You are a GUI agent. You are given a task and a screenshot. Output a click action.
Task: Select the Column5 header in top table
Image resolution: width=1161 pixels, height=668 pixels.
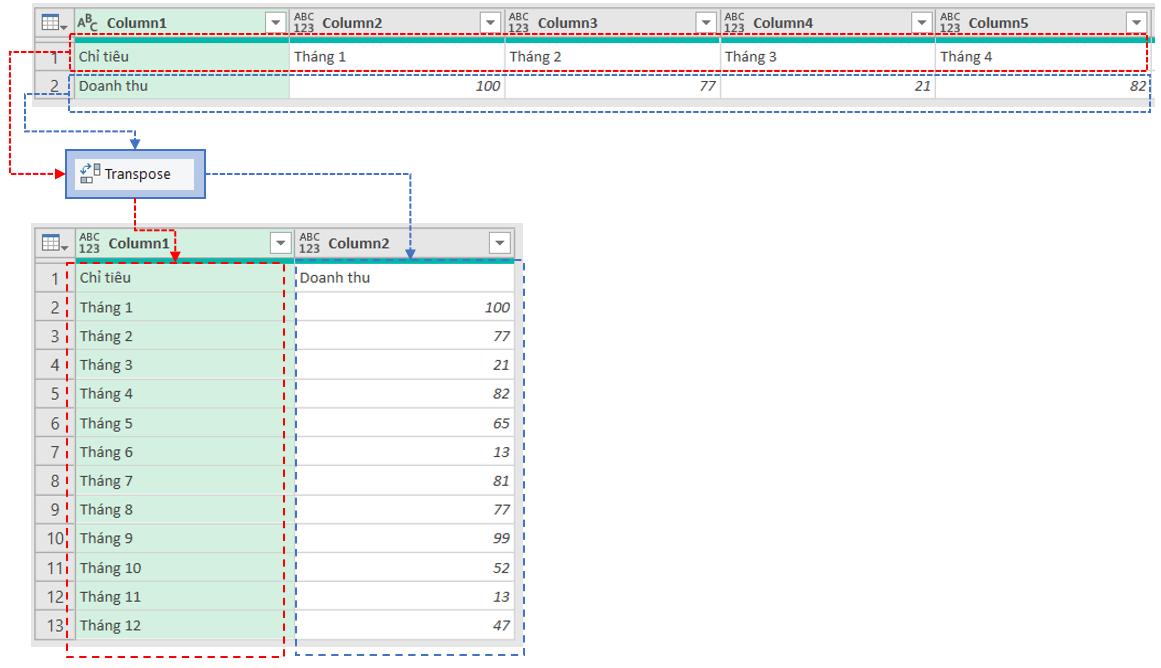(1043, 23)
